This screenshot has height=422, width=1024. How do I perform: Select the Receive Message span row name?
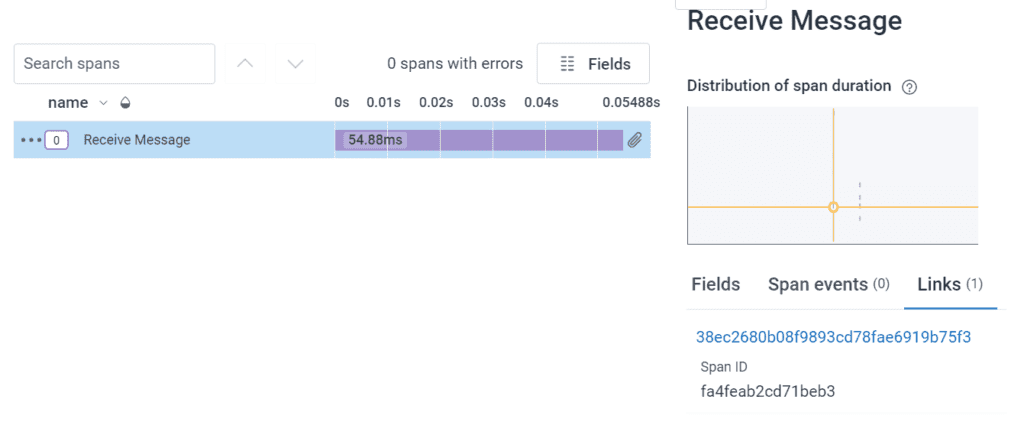[137, 140]
